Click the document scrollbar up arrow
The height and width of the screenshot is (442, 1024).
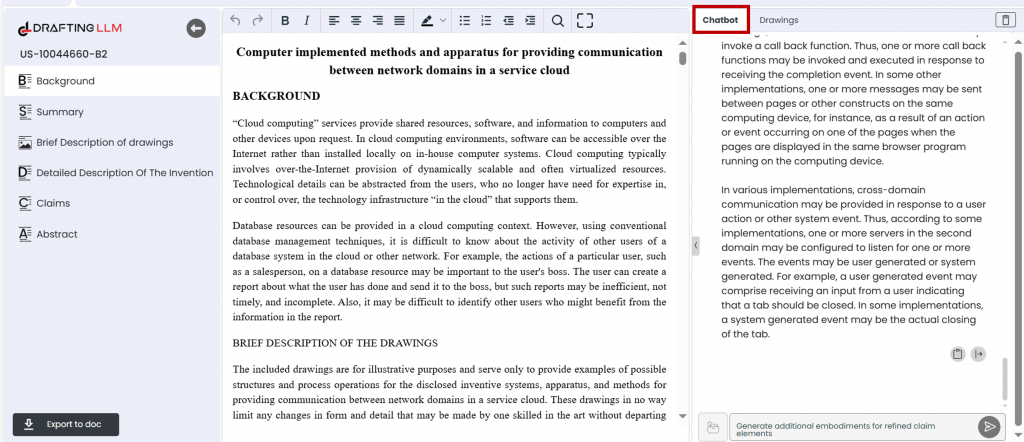[683, 43]
